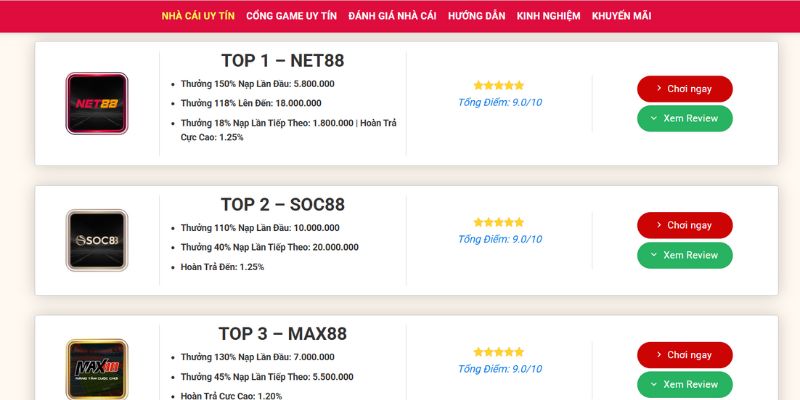Click the star rating for MAX88

coord(498,352)
